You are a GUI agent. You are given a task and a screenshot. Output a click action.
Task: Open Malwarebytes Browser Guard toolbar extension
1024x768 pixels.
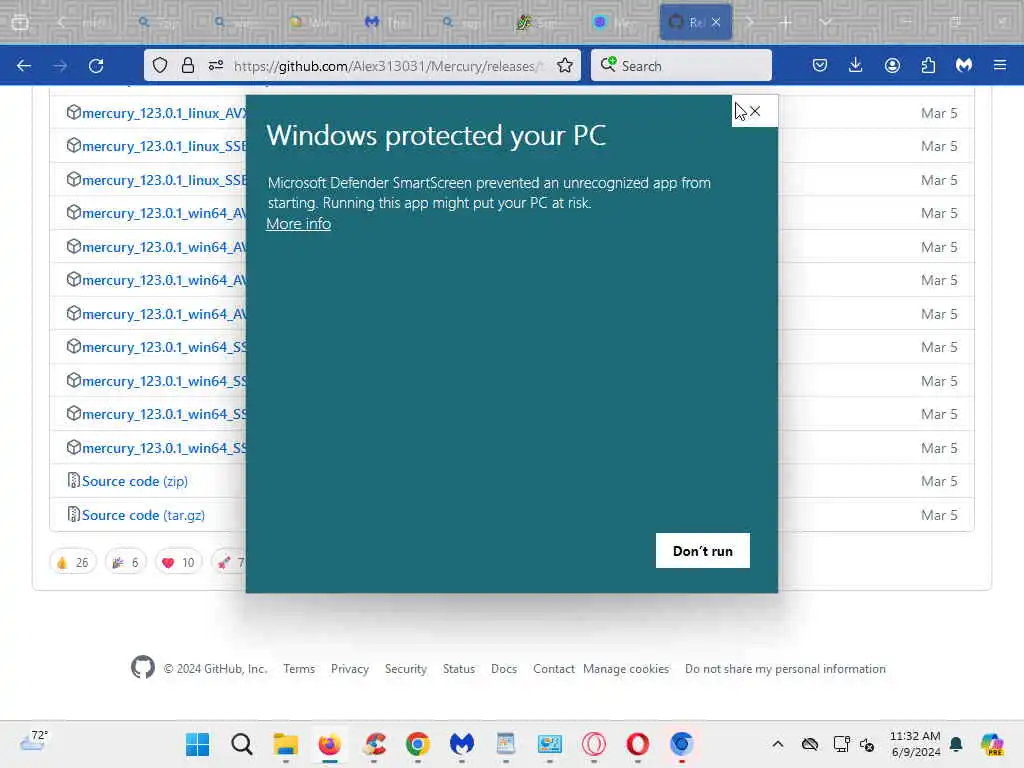[964, 65]
